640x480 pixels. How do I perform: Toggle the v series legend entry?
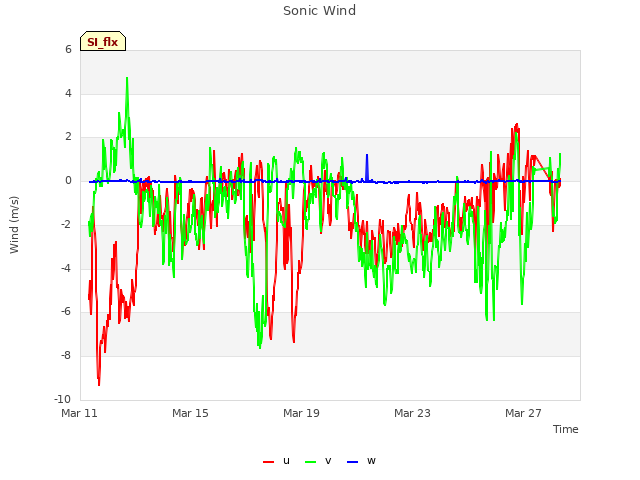318,461
